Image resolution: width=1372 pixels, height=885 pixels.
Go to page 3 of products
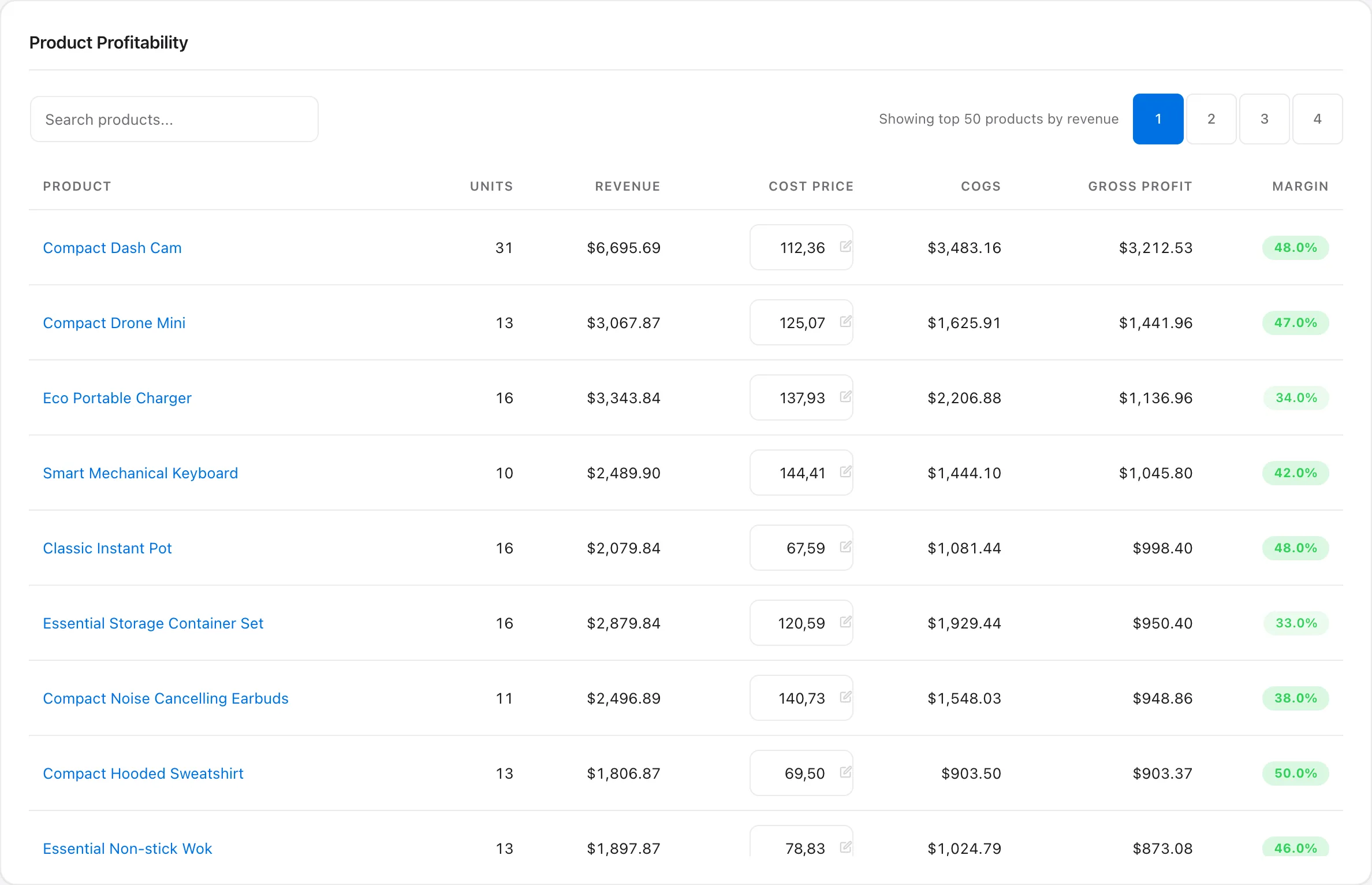[x=1264, y=119]
